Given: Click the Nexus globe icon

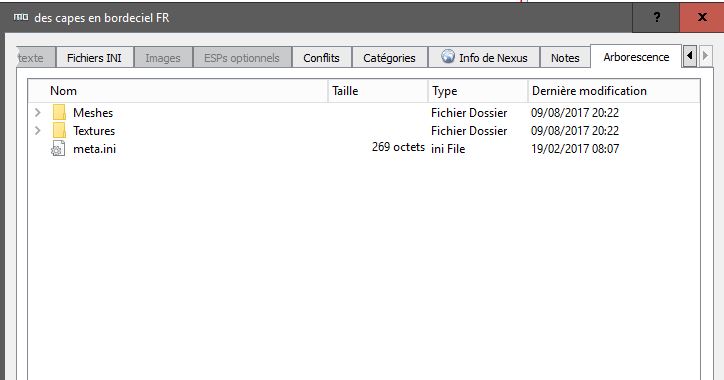Looking at the screenshot, I should click(448, 57).
